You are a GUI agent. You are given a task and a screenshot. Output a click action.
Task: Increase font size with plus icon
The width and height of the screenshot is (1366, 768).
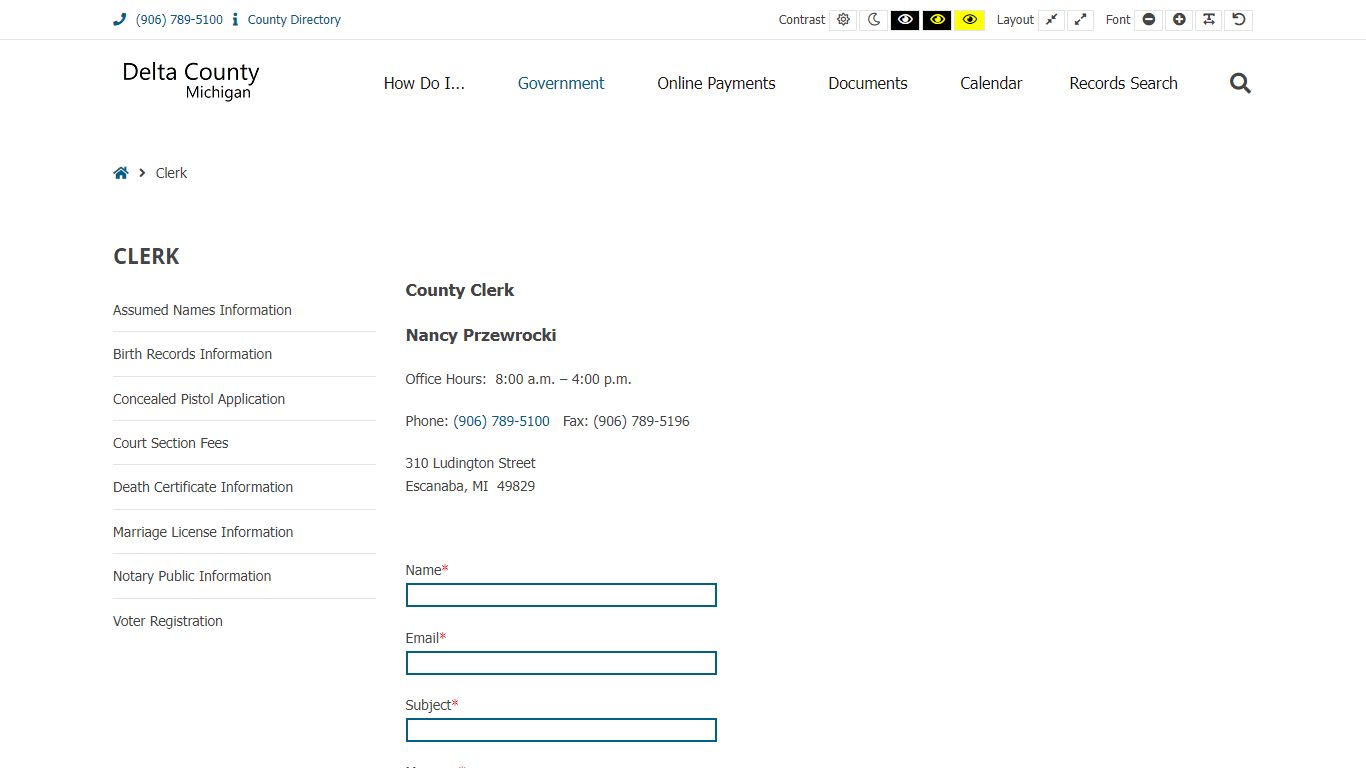click(1178, 19)
